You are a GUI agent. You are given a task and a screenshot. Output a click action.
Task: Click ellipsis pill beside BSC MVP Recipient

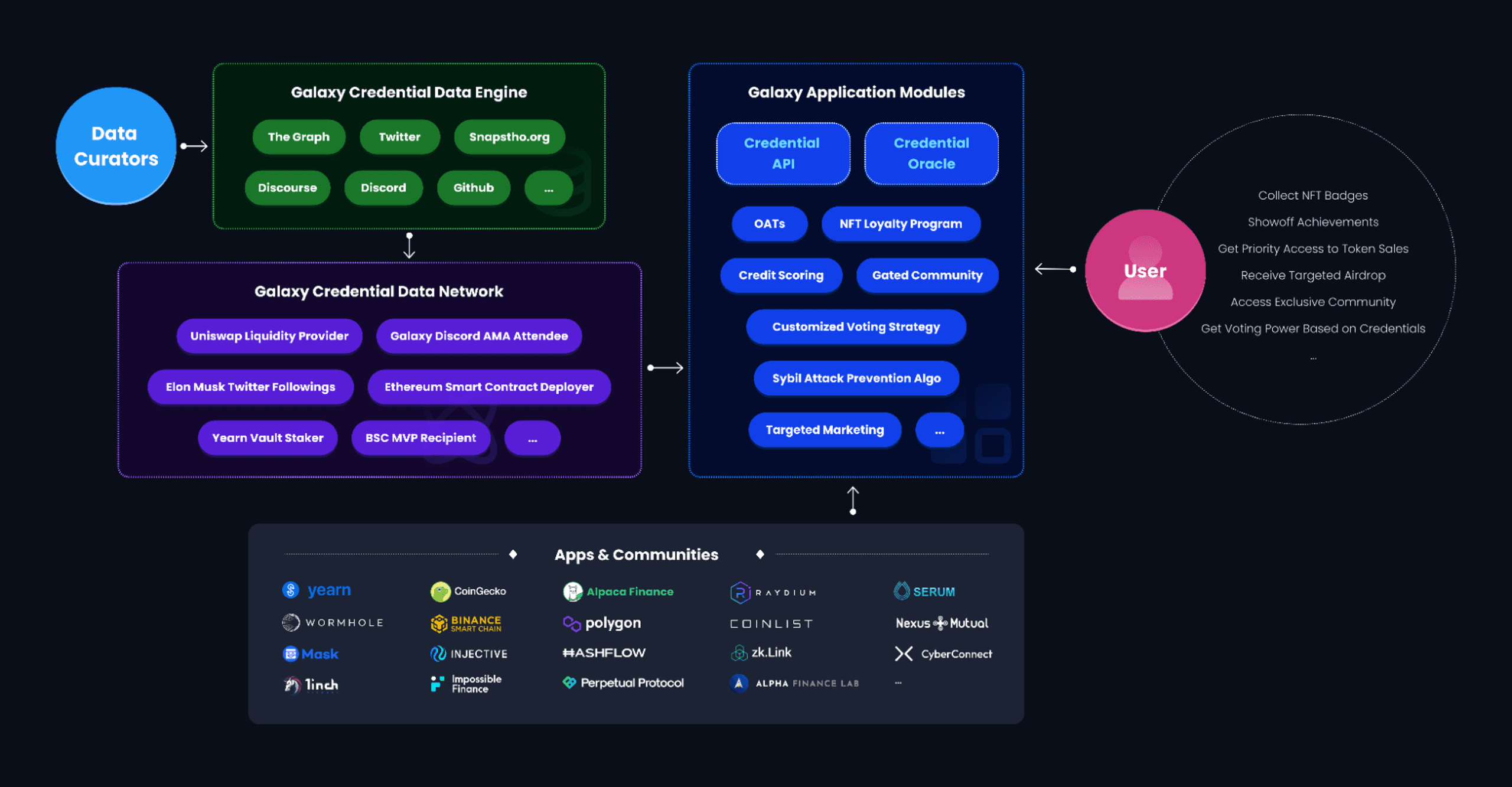(533, 438)
